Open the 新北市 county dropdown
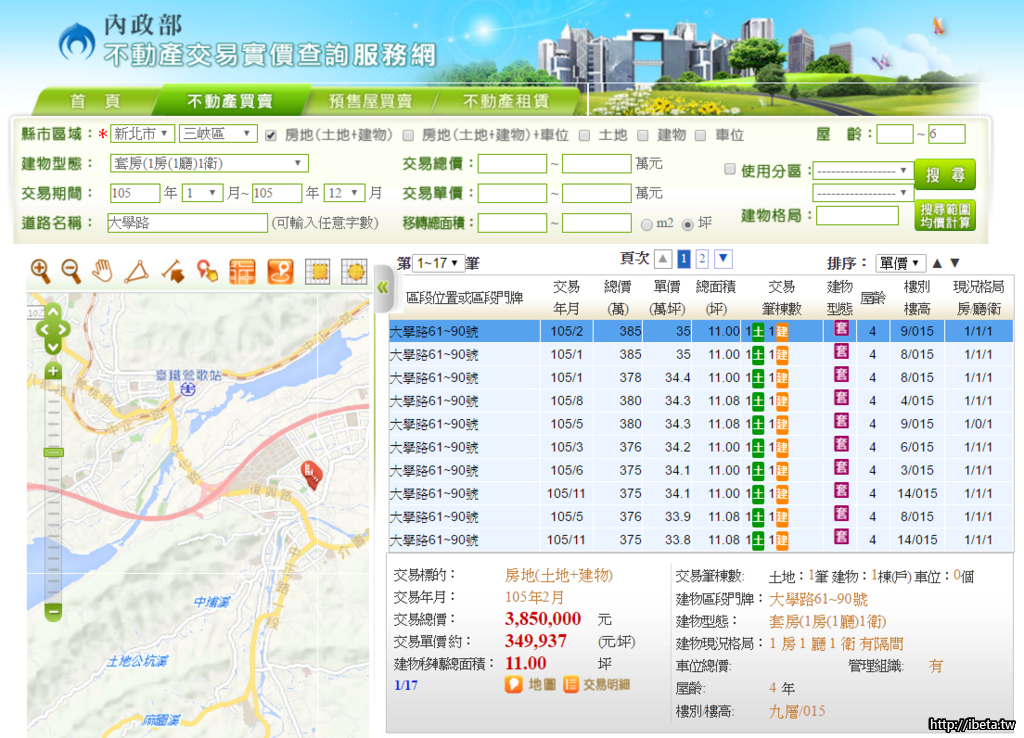Screen dimensions: 1024x738 click(142, 134)
